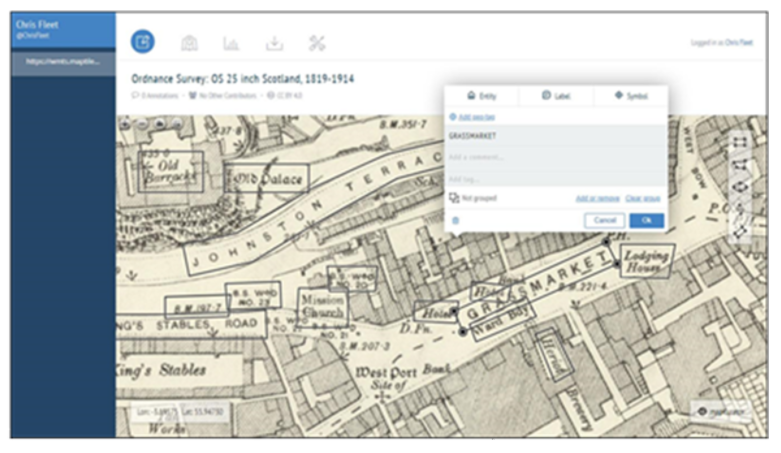The height and width of the screenshot is (453, 781).
Task: Switch to the Symbol tab
Action: tap(631, 96)
